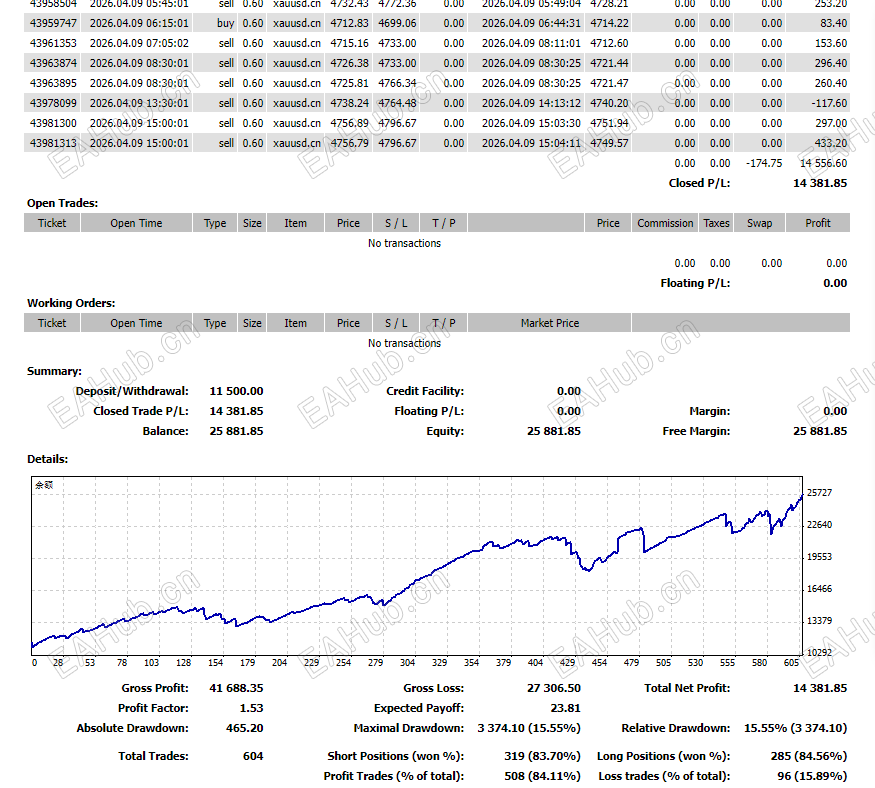Click the profit value 83.40
This screenshot has height=788, width=875.
[x=834, y=23]
